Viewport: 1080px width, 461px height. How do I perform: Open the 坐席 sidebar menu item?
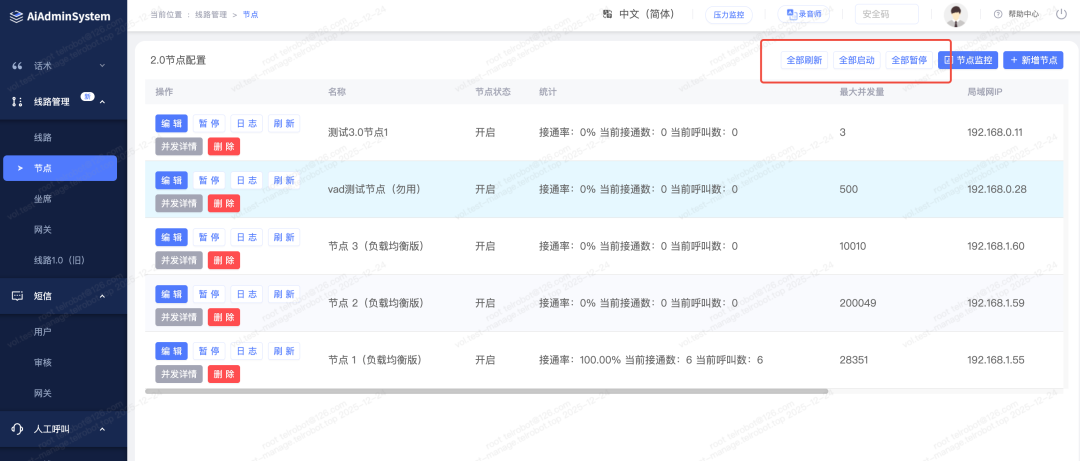43,200
